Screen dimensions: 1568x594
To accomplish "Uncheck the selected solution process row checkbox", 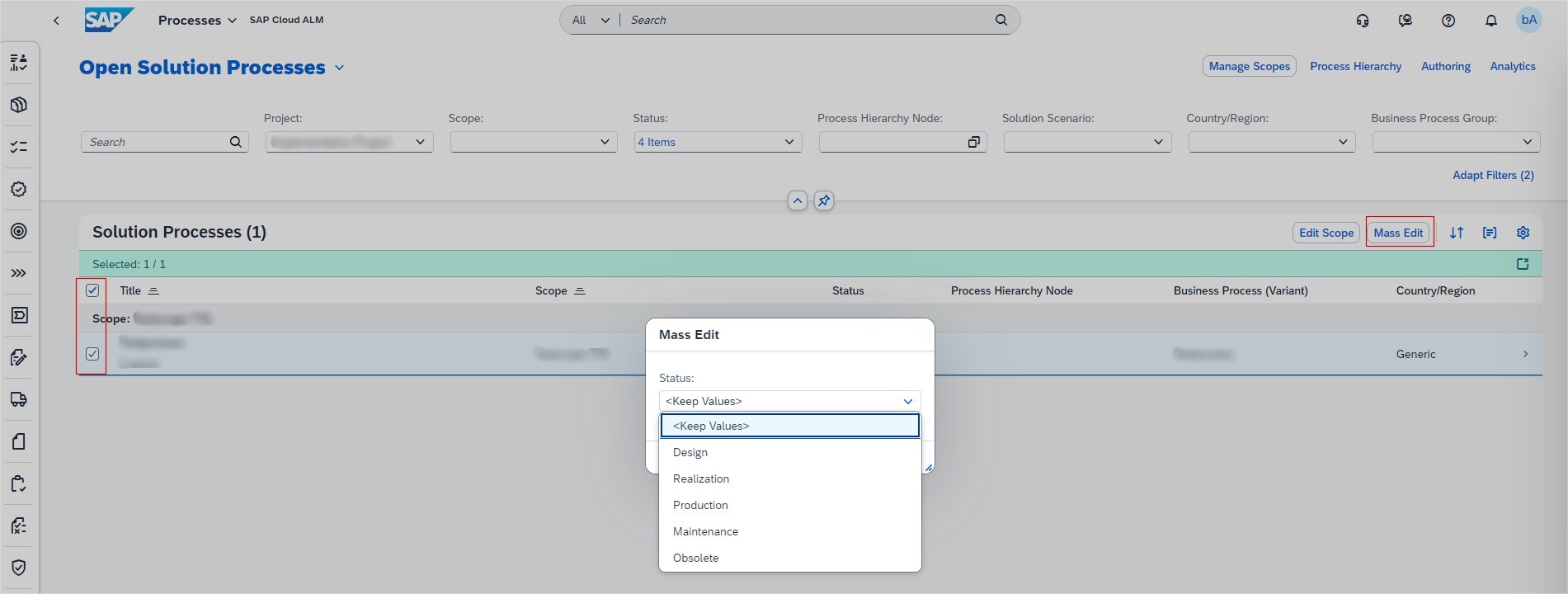I will tap(92, 354).
